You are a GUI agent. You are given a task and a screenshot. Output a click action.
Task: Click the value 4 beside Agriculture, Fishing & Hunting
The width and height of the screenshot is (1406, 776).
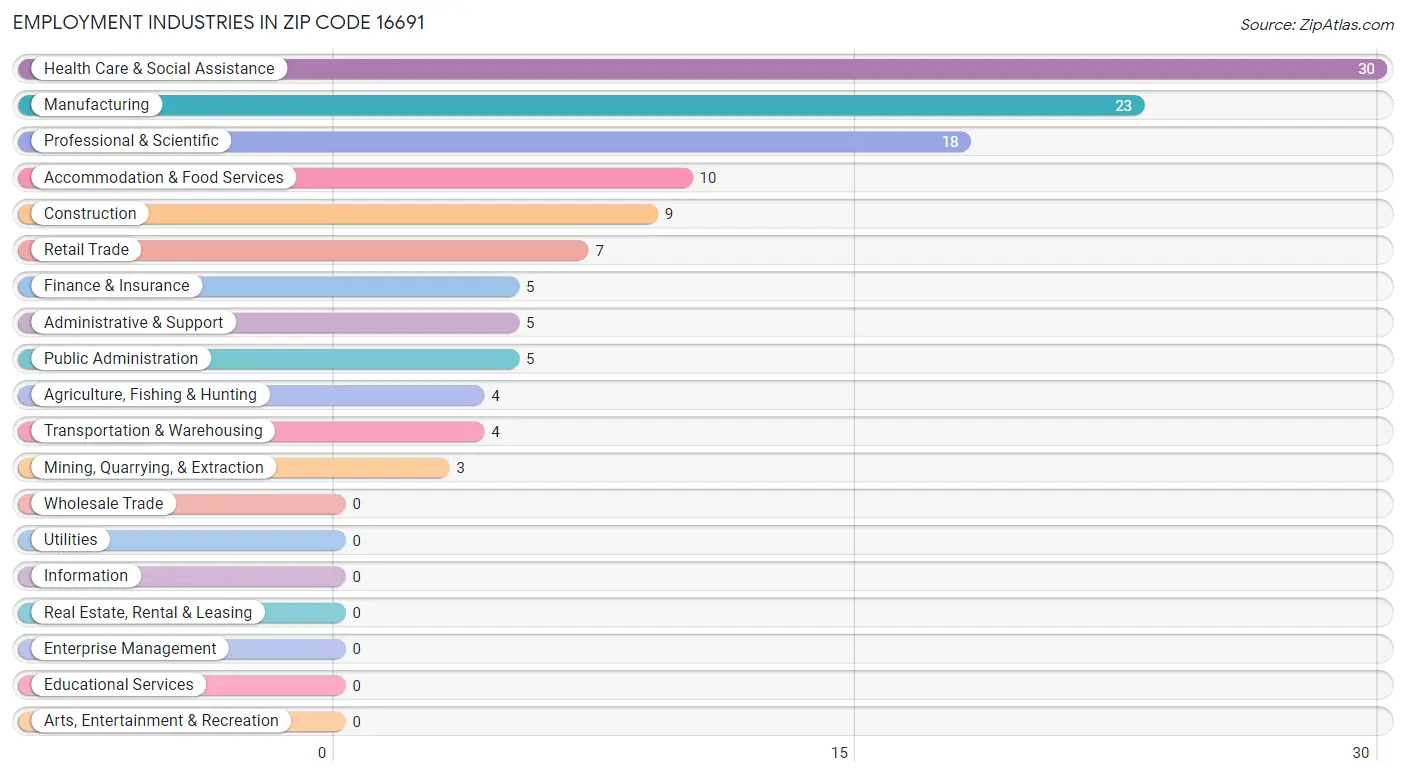pyautogui.click(x=496, y=396)
